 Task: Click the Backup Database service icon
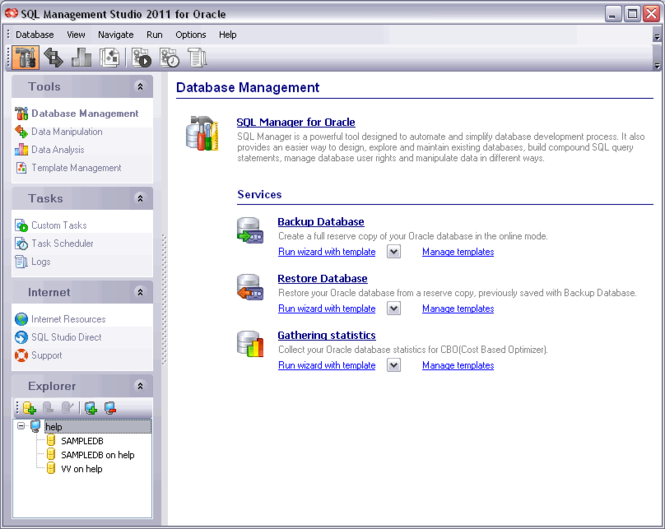point(250,230)
